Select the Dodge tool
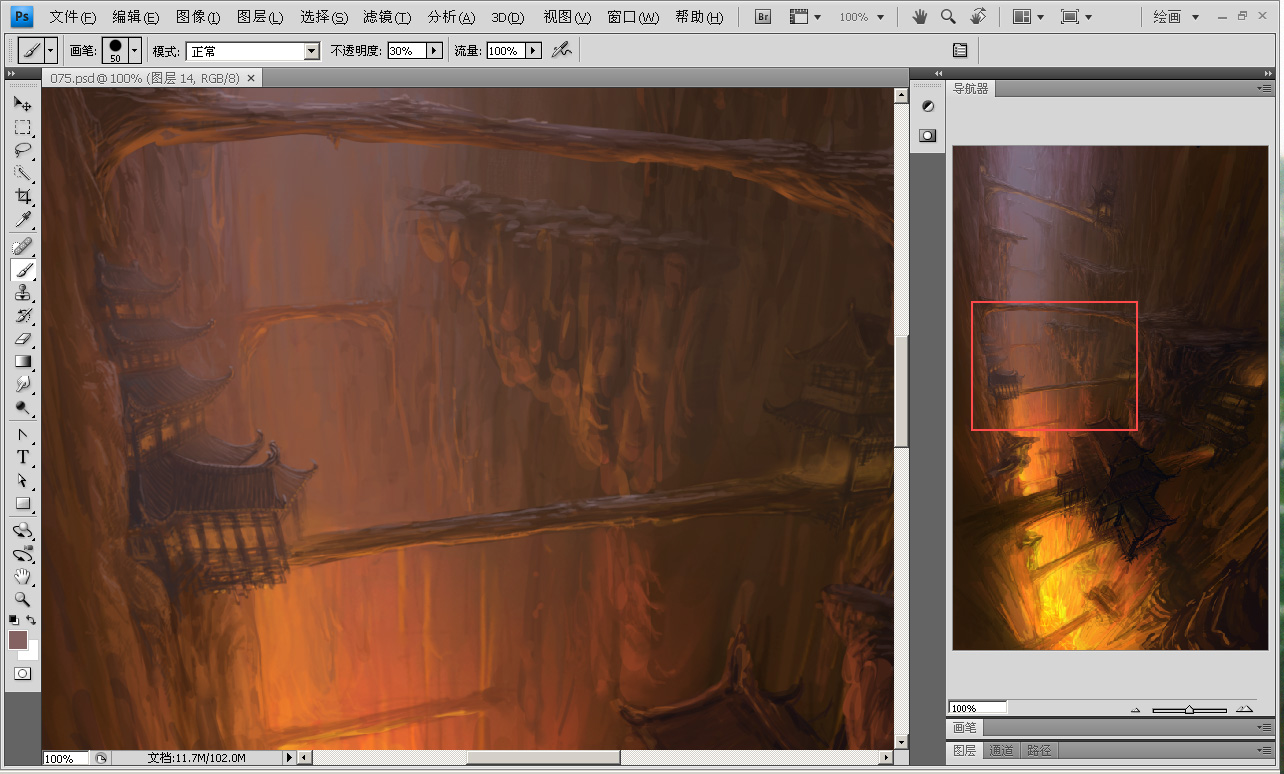Screen dimensions: 1284x774 [x=22, y=407]
